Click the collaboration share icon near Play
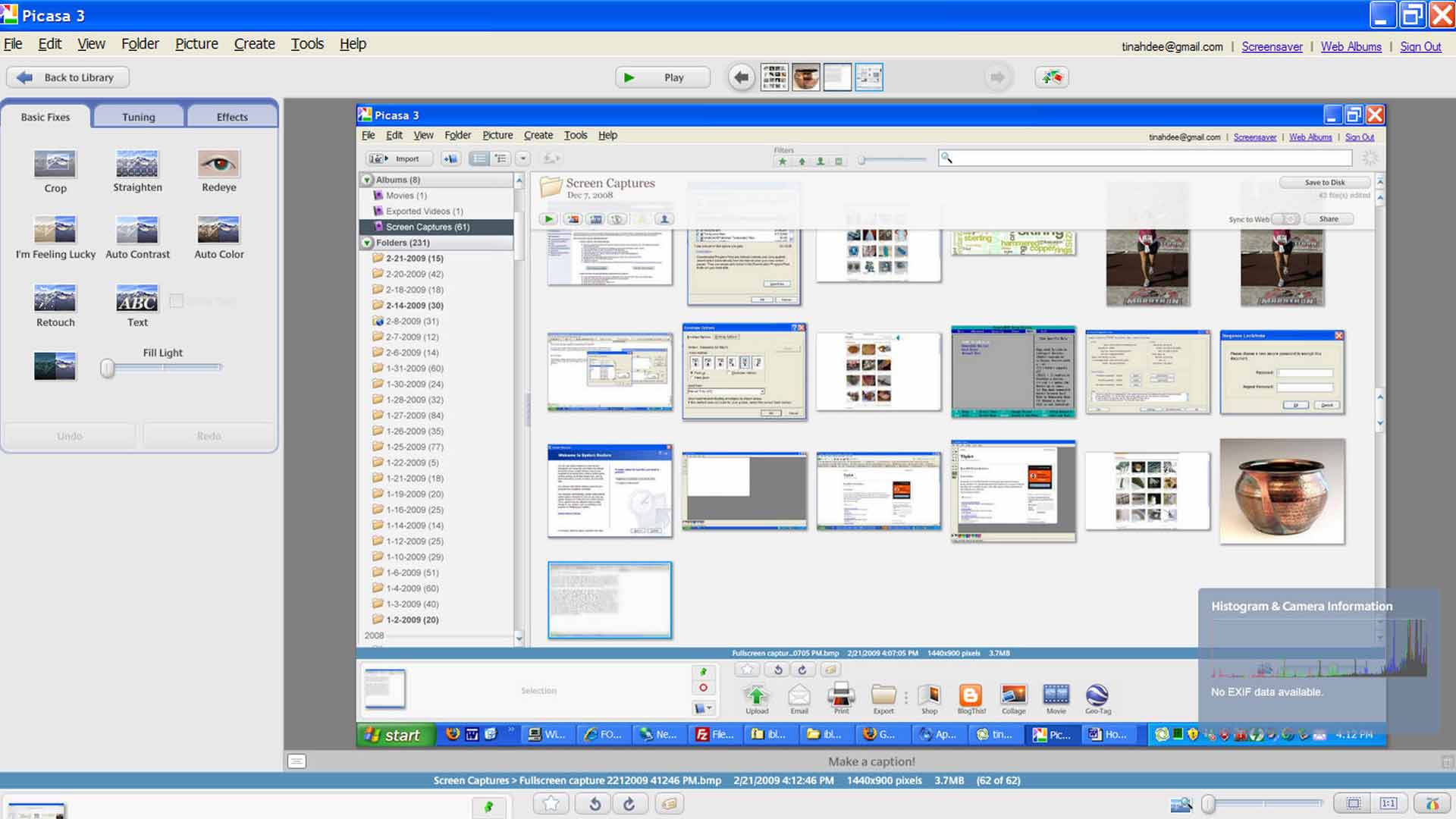 1052,77
